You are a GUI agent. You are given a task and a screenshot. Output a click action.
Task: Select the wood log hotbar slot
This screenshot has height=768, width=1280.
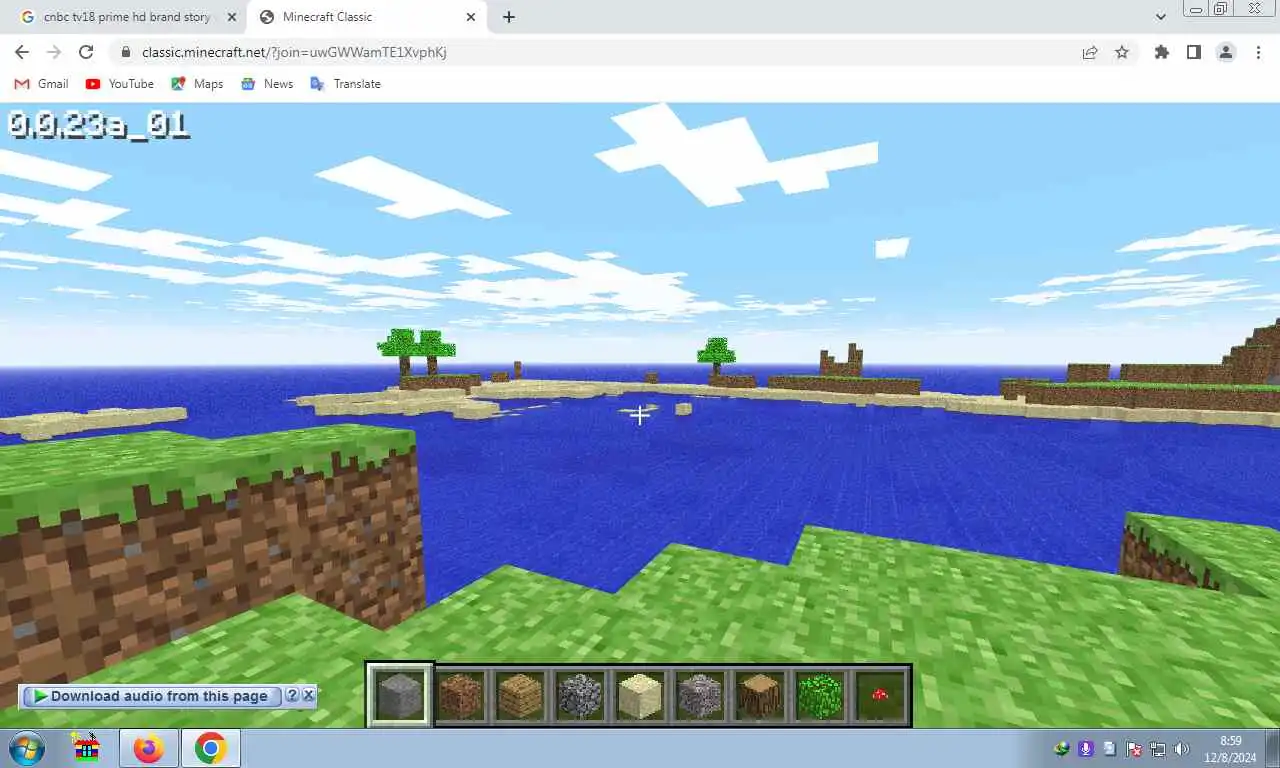(x=760, y=695)
